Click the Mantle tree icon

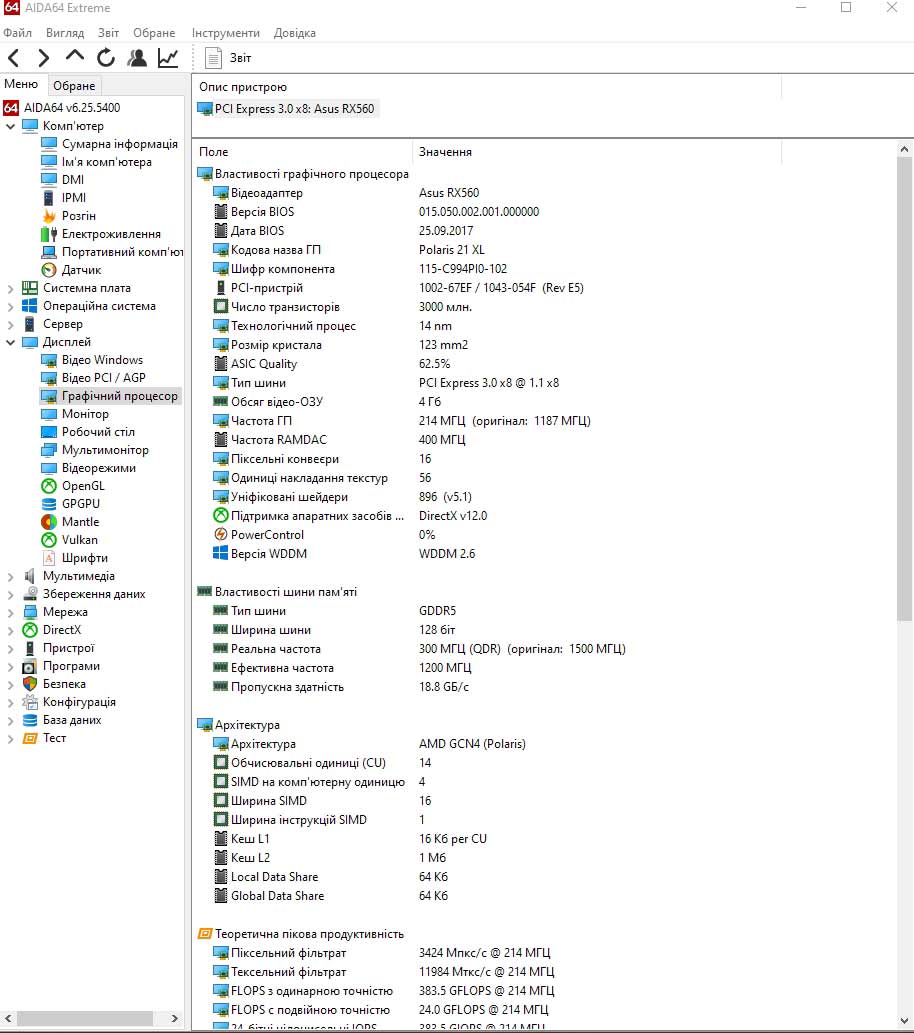pyautogui.click(x=49, y=522)
